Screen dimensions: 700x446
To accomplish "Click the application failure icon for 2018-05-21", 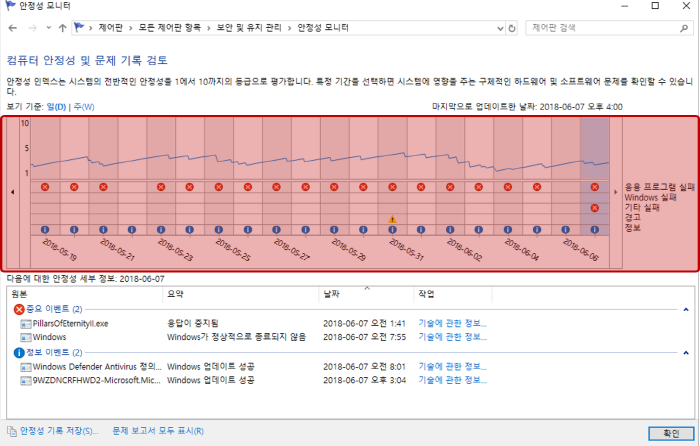I will pos(103,187).
